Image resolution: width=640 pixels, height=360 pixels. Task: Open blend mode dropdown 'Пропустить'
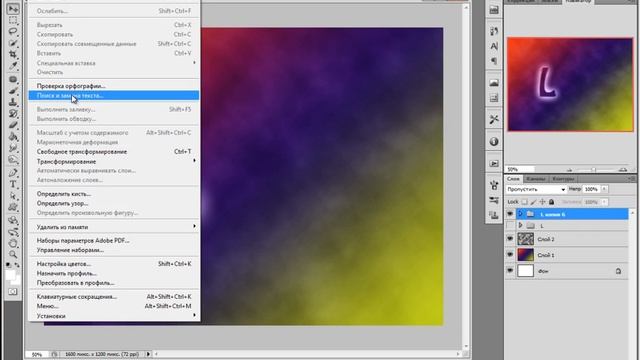536,189
